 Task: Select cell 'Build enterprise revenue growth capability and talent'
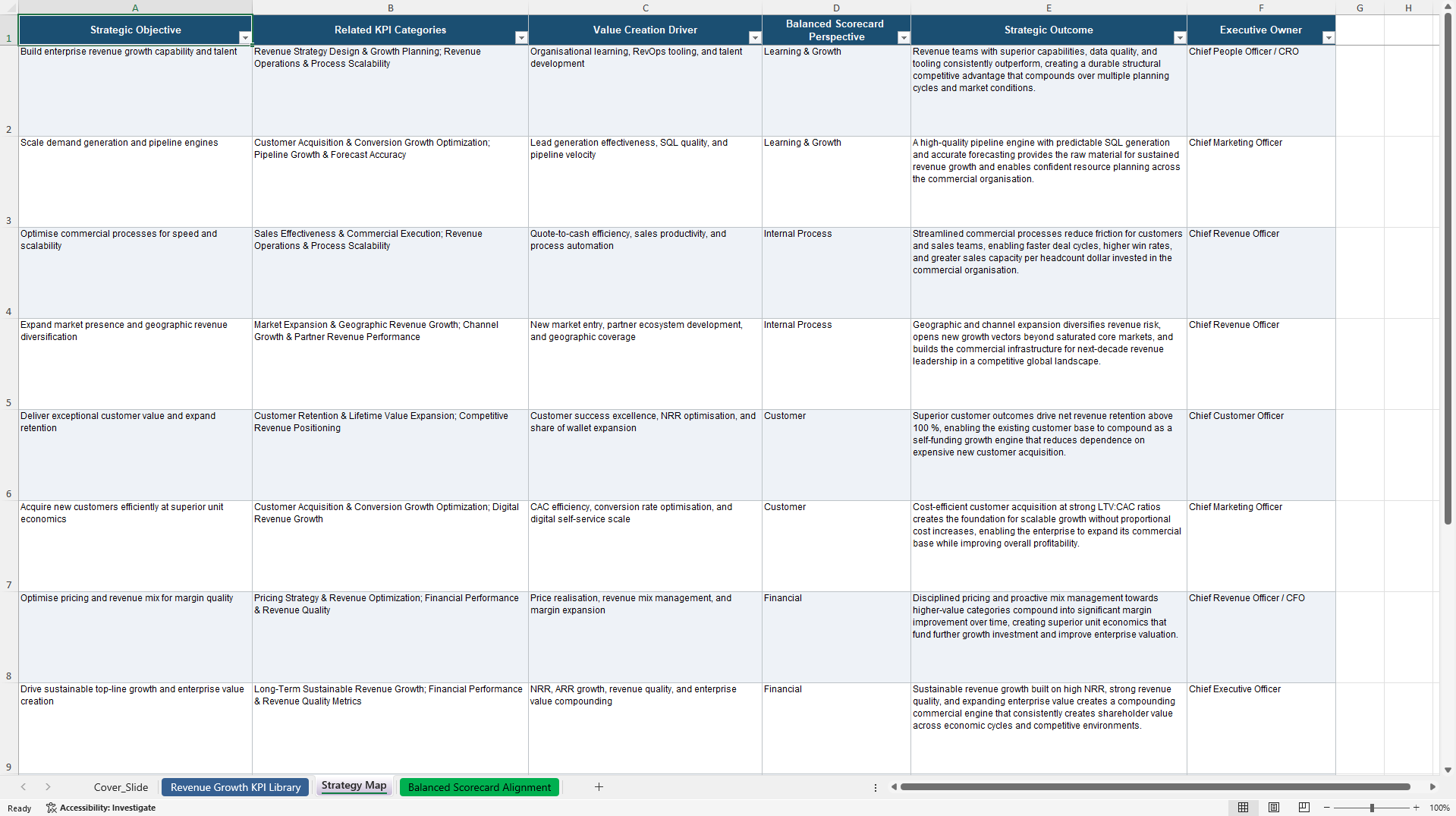click(x=135, y=91)
